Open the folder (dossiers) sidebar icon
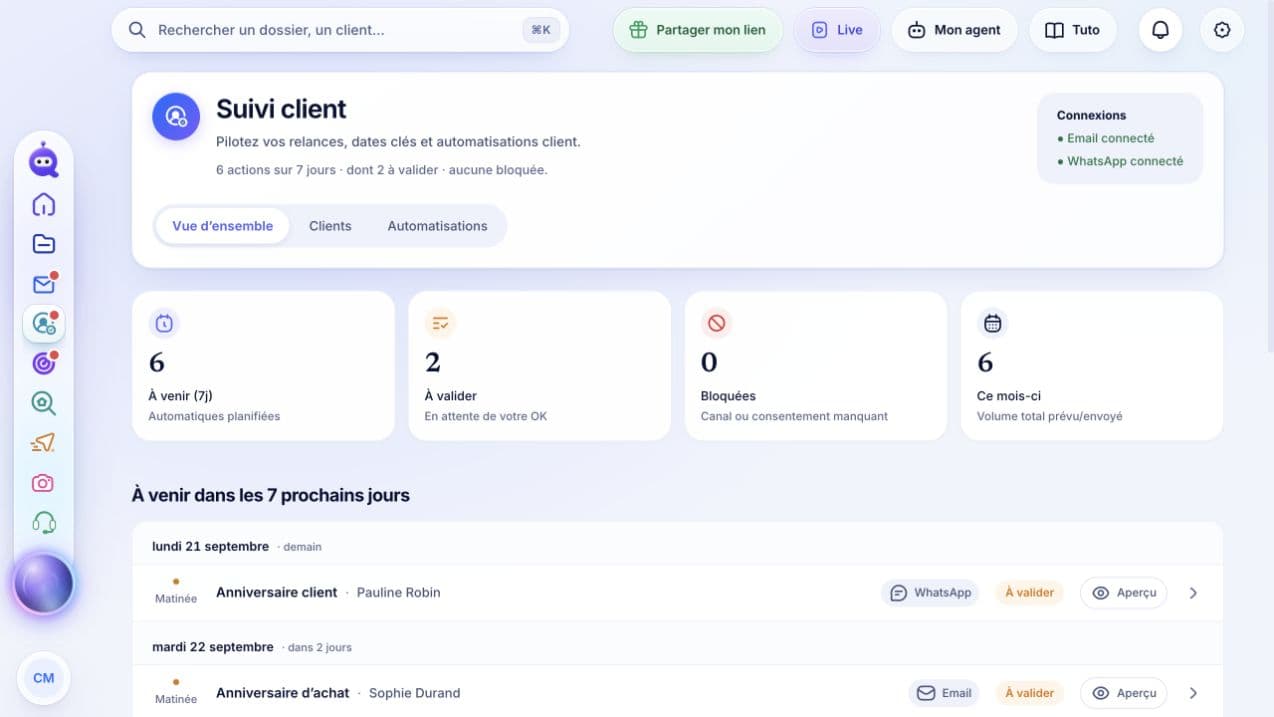Screen dimensions: 1274x717 click(x=43, y=244)
